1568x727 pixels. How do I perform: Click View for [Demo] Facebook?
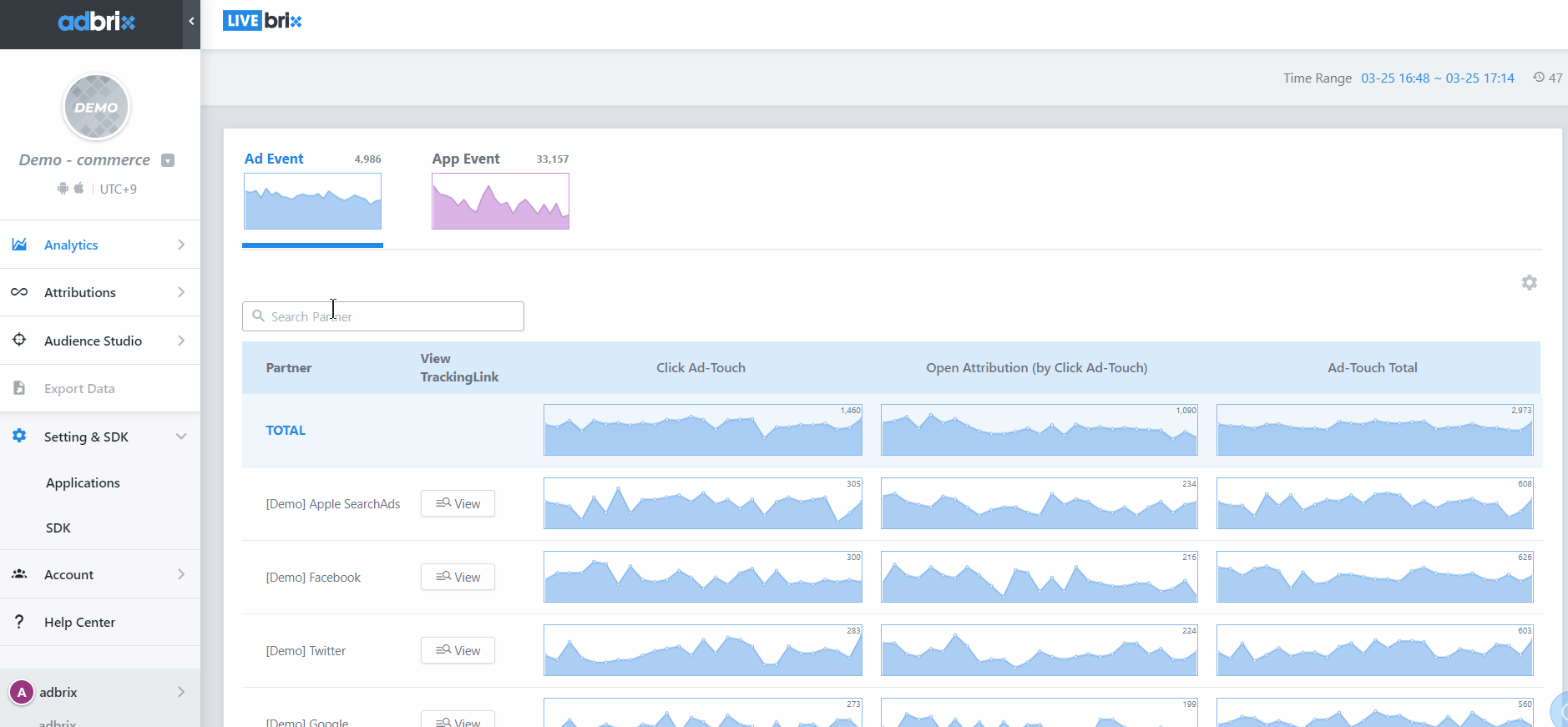(x=458, y=577)
